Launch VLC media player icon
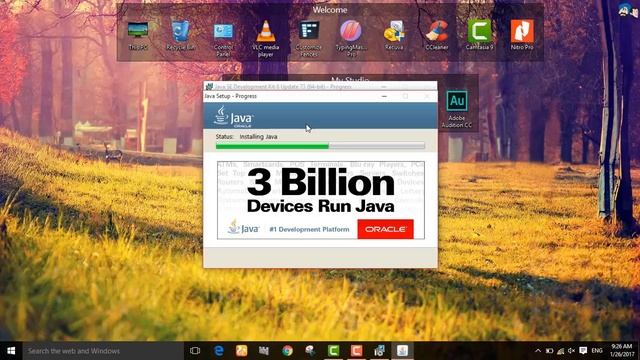Screen dimensions: 640x360 [x=266, y=39]
